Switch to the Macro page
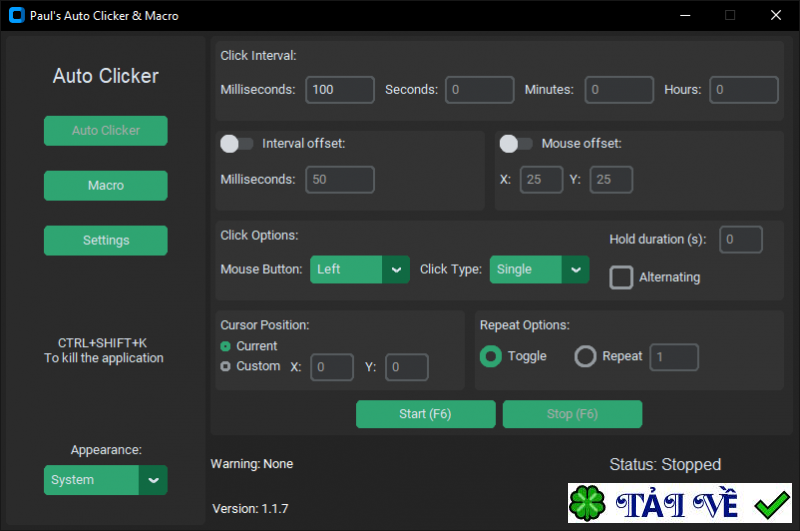This screenshot has height=531, width=800. [x=106, y=185]
